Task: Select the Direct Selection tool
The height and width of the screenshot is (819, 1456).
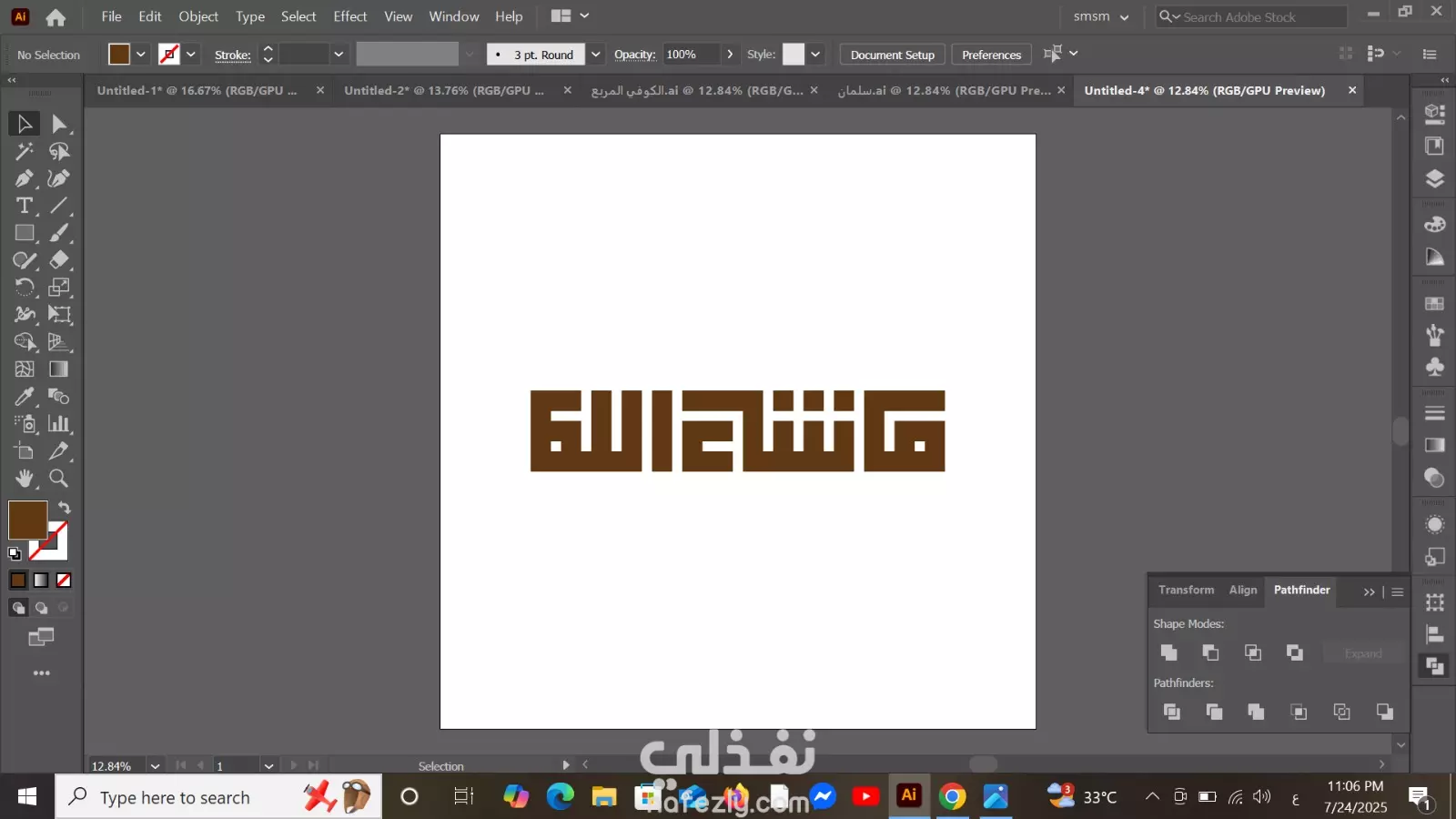Action: (59, 124)
